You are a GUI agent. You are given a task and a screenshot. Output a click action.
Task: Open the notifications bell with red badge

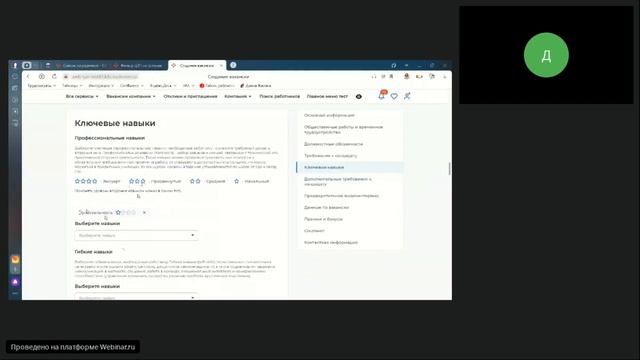pos(382,96)
